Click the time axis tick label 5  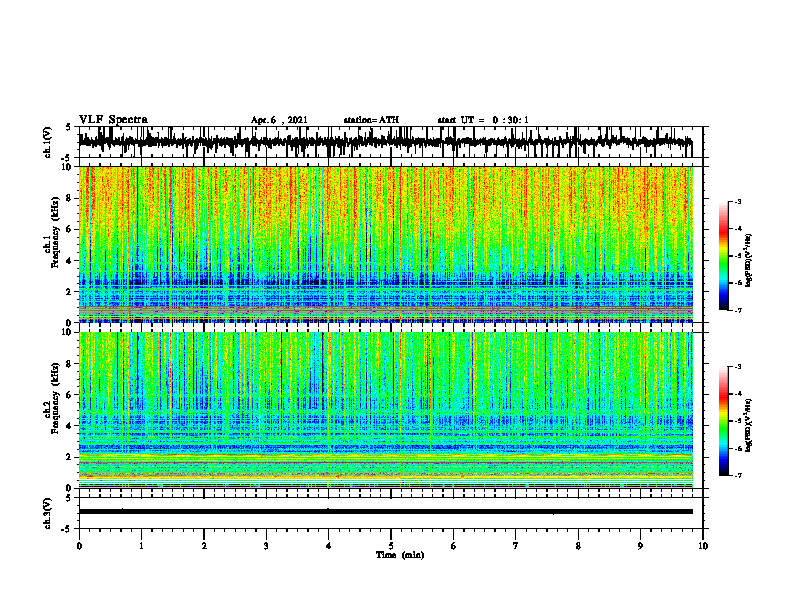pos(391,546)
